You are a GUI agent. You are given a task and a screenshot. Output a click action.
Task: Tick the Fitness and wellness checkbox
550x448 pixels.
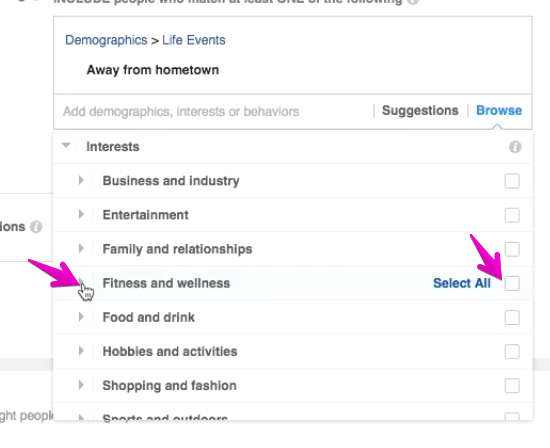pos(512,283)
